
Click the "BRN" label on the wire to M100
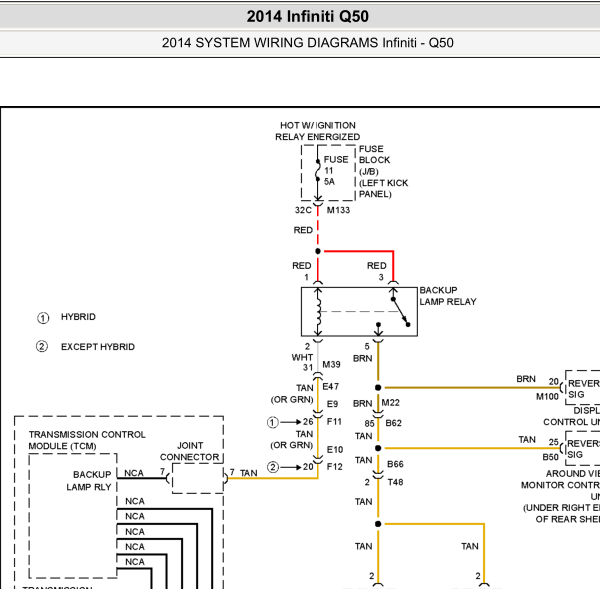click(x=526, y=379)
